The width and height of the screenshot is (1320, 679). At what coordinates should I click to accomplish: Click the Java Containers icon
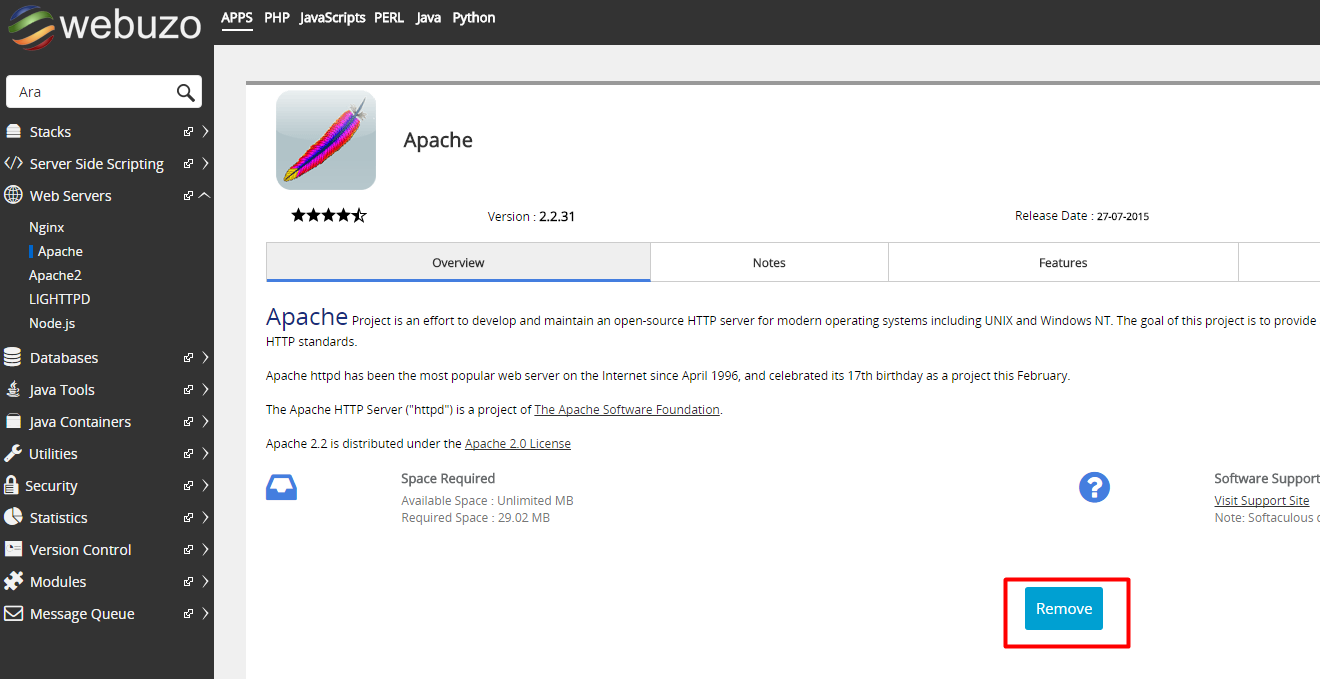[13, 421]
